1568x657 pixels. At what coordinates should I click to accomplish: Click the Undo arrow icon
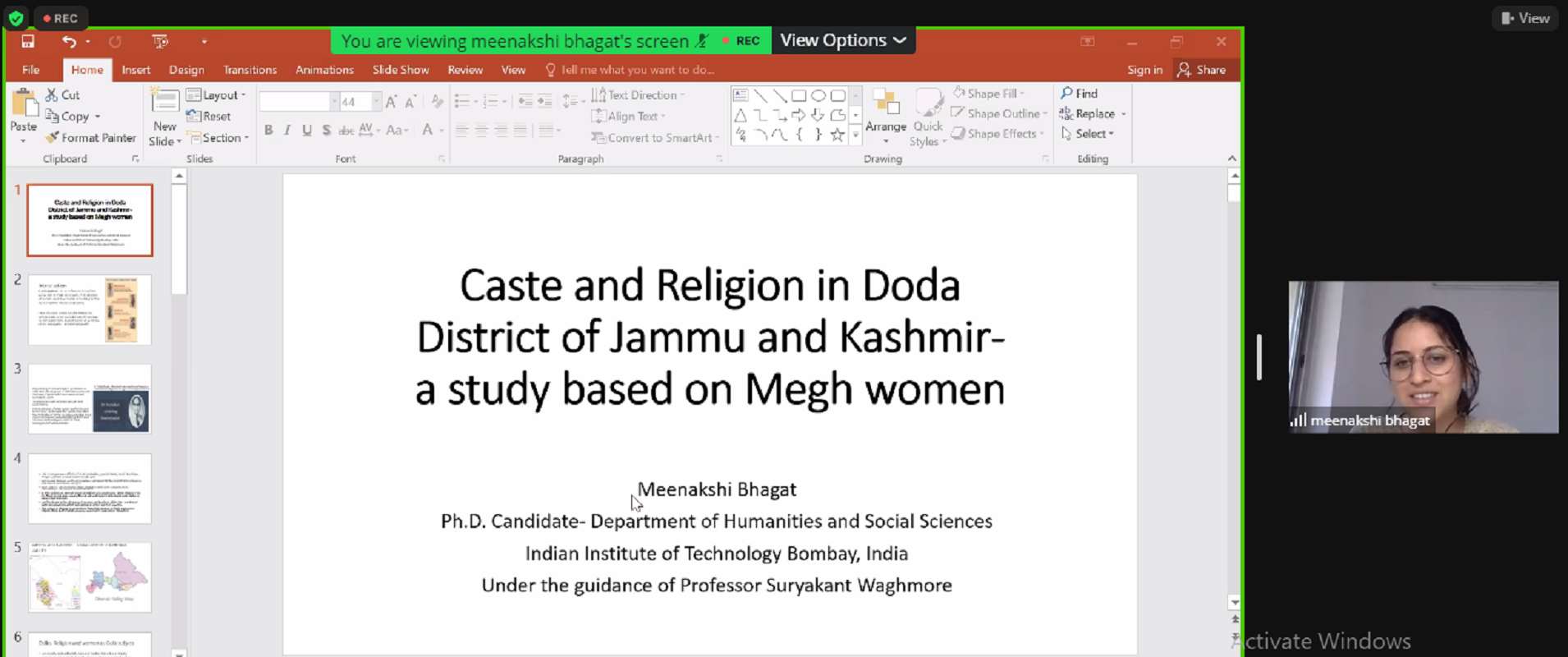coord(69,41)
